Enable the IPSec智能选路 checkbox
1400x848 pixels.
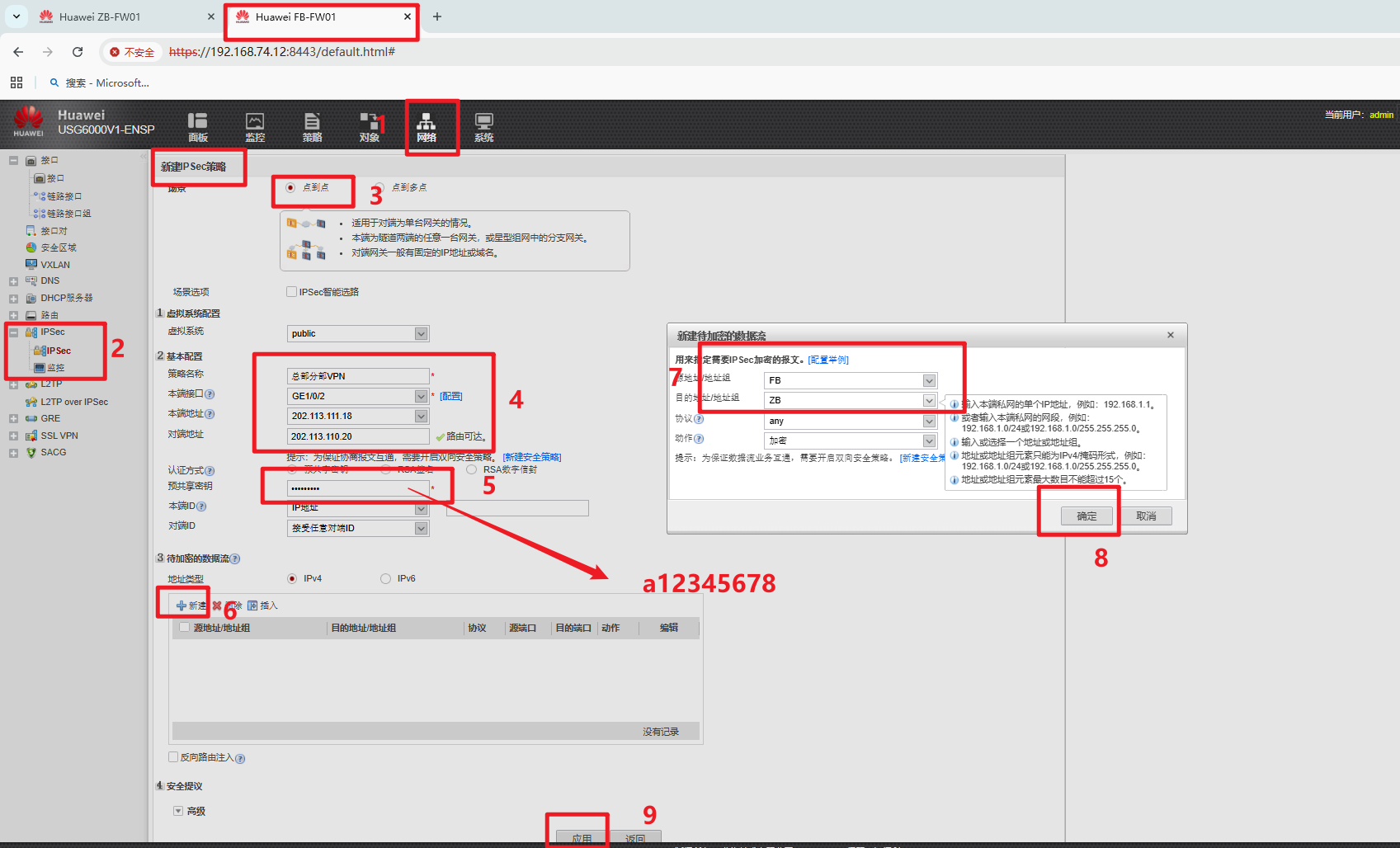click(291, 291)
